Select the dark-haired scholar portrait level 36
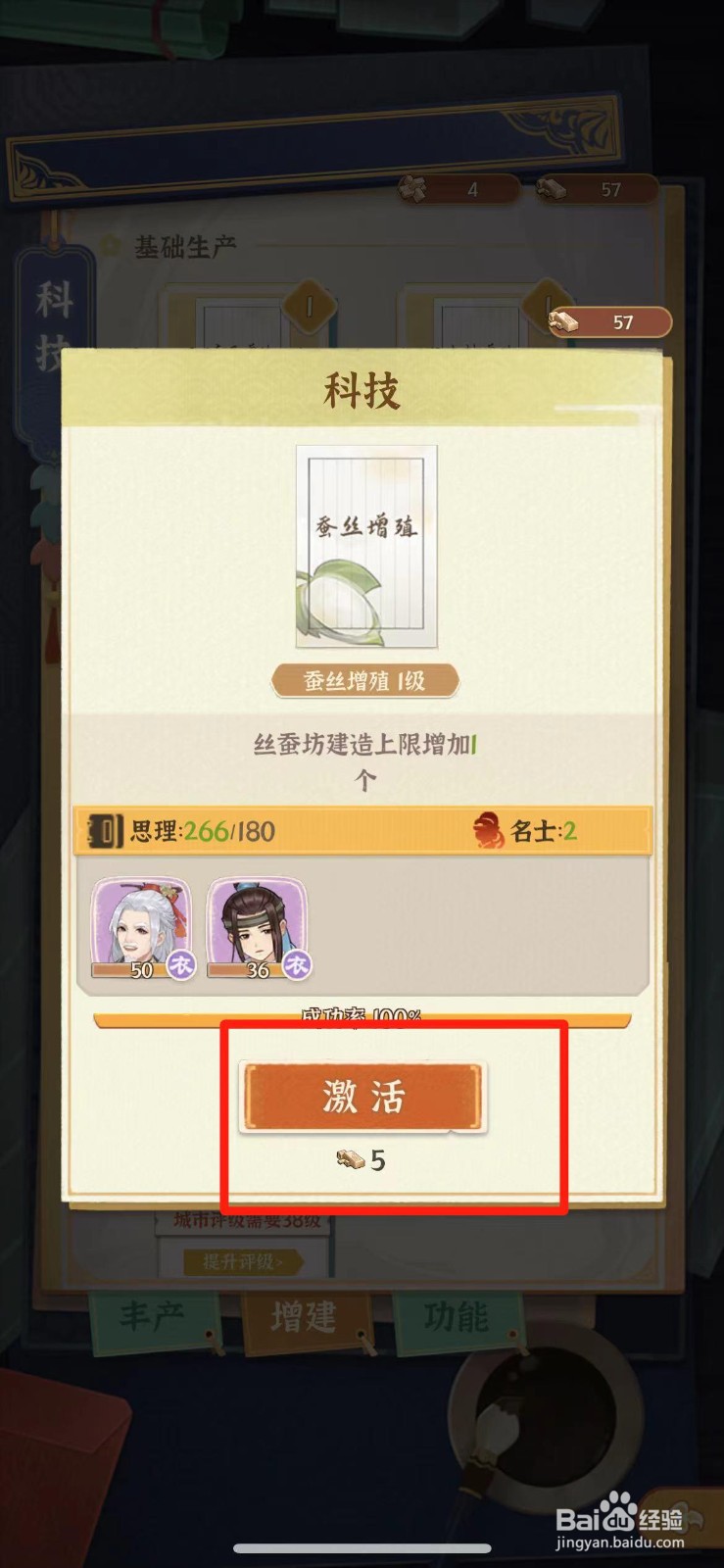Viewport: 724px width, 1568px height. pyautogui.click(x=257, y=928)
